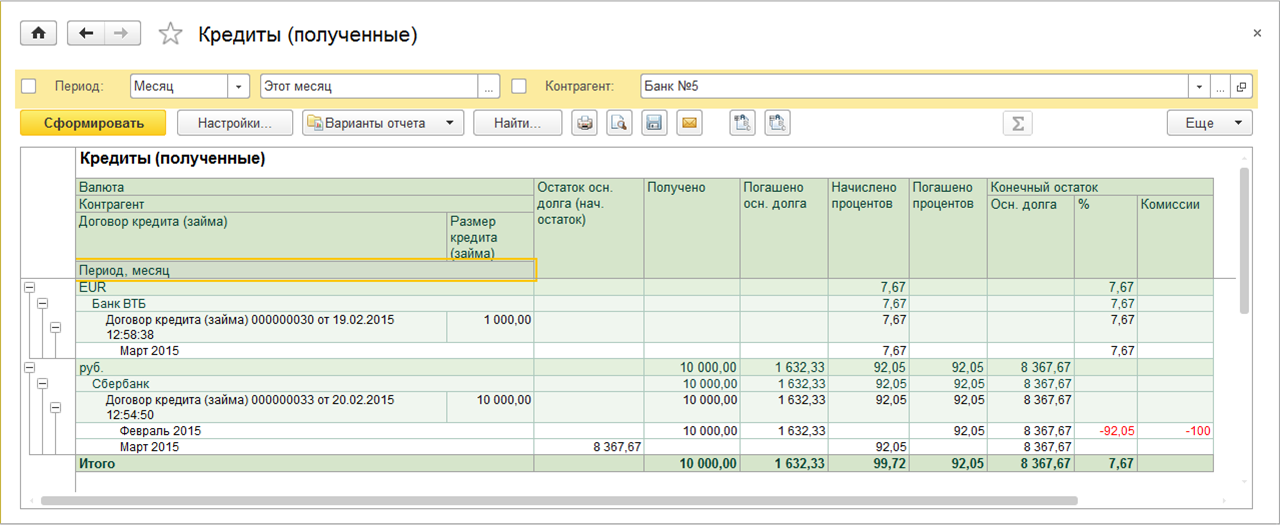
Task: Click the Home icon button
Action: click(x=39, y=34)
